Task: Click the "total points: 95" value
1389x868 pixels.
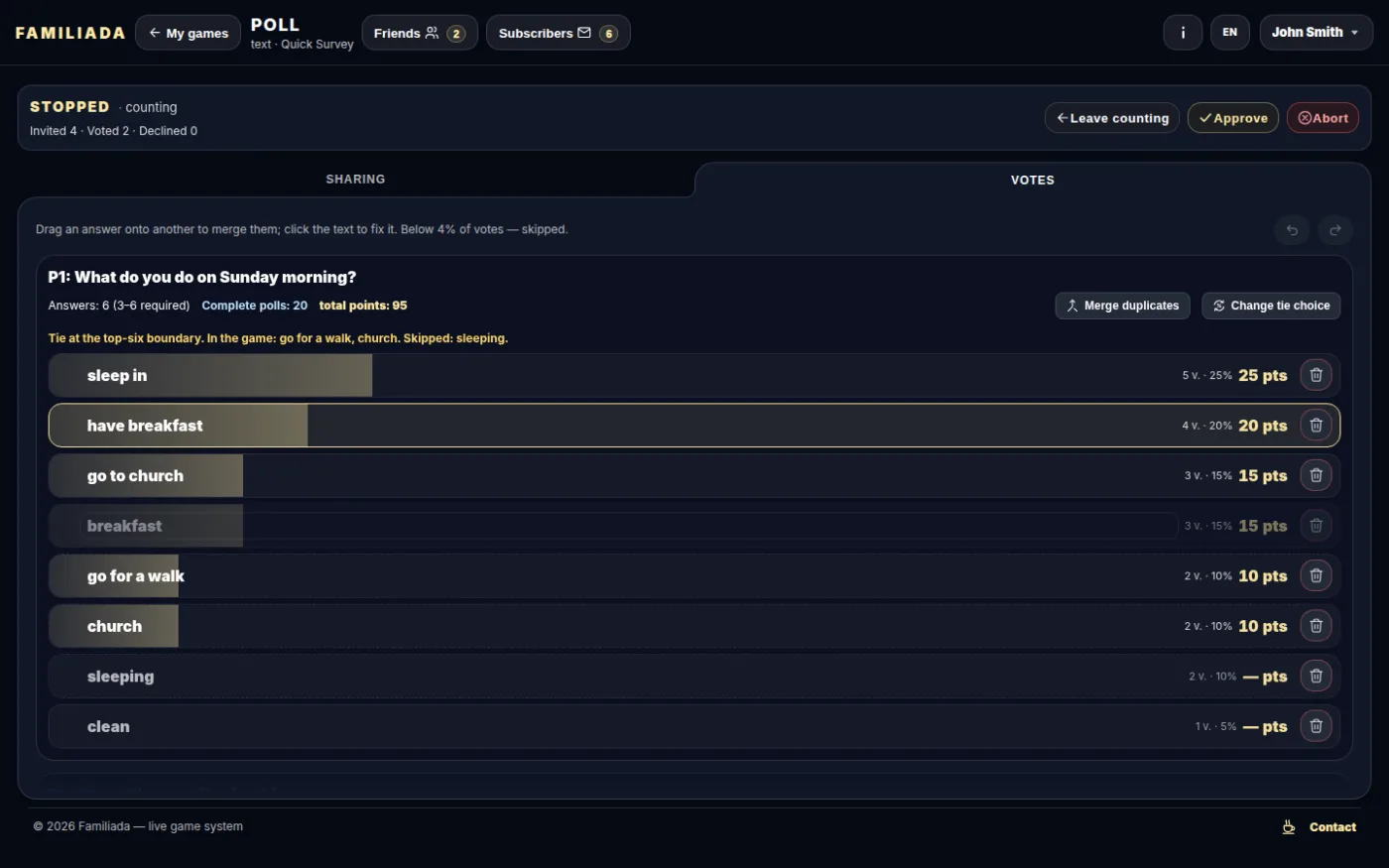Action: coord(363,306)
